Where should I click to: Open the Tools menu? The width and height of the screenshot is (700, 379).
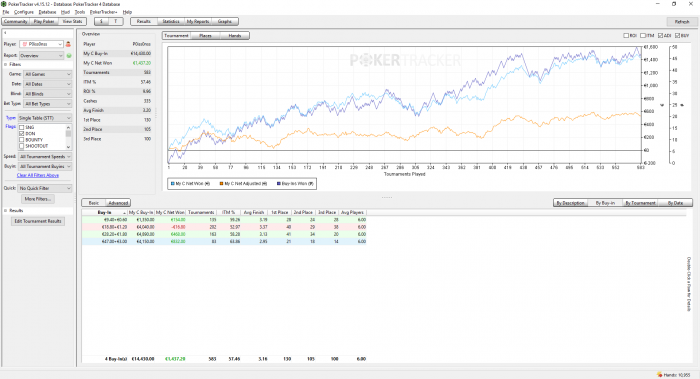79,12
